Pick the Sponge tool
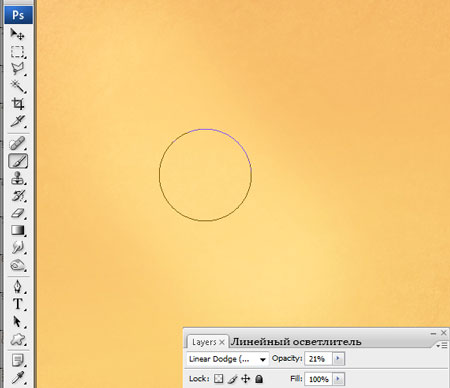450x388 pixels. 17,265
